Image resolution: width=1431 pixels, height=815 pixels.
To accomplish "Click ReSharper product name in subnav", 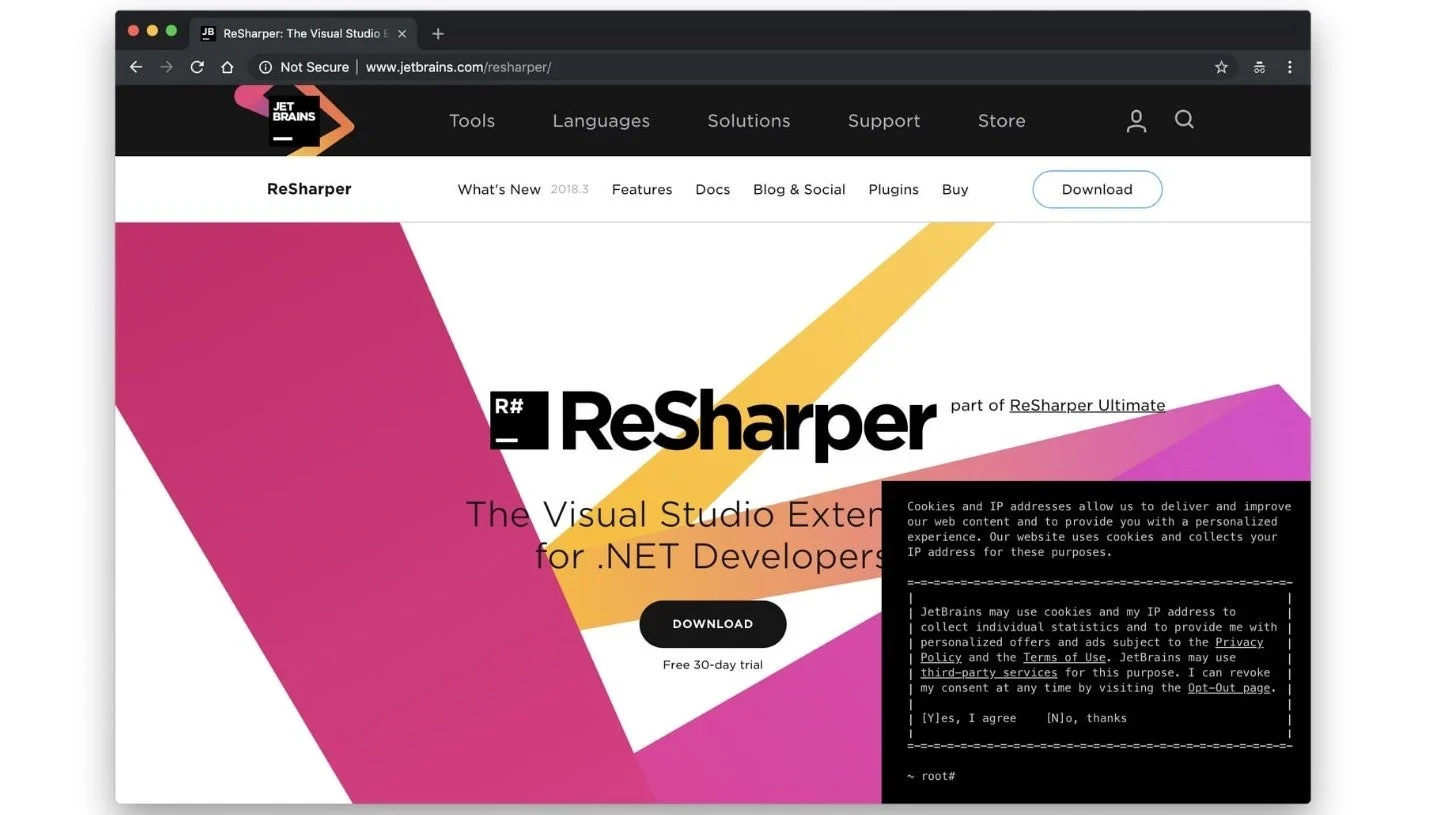I will pyautogui.click(x=309, y=189).
